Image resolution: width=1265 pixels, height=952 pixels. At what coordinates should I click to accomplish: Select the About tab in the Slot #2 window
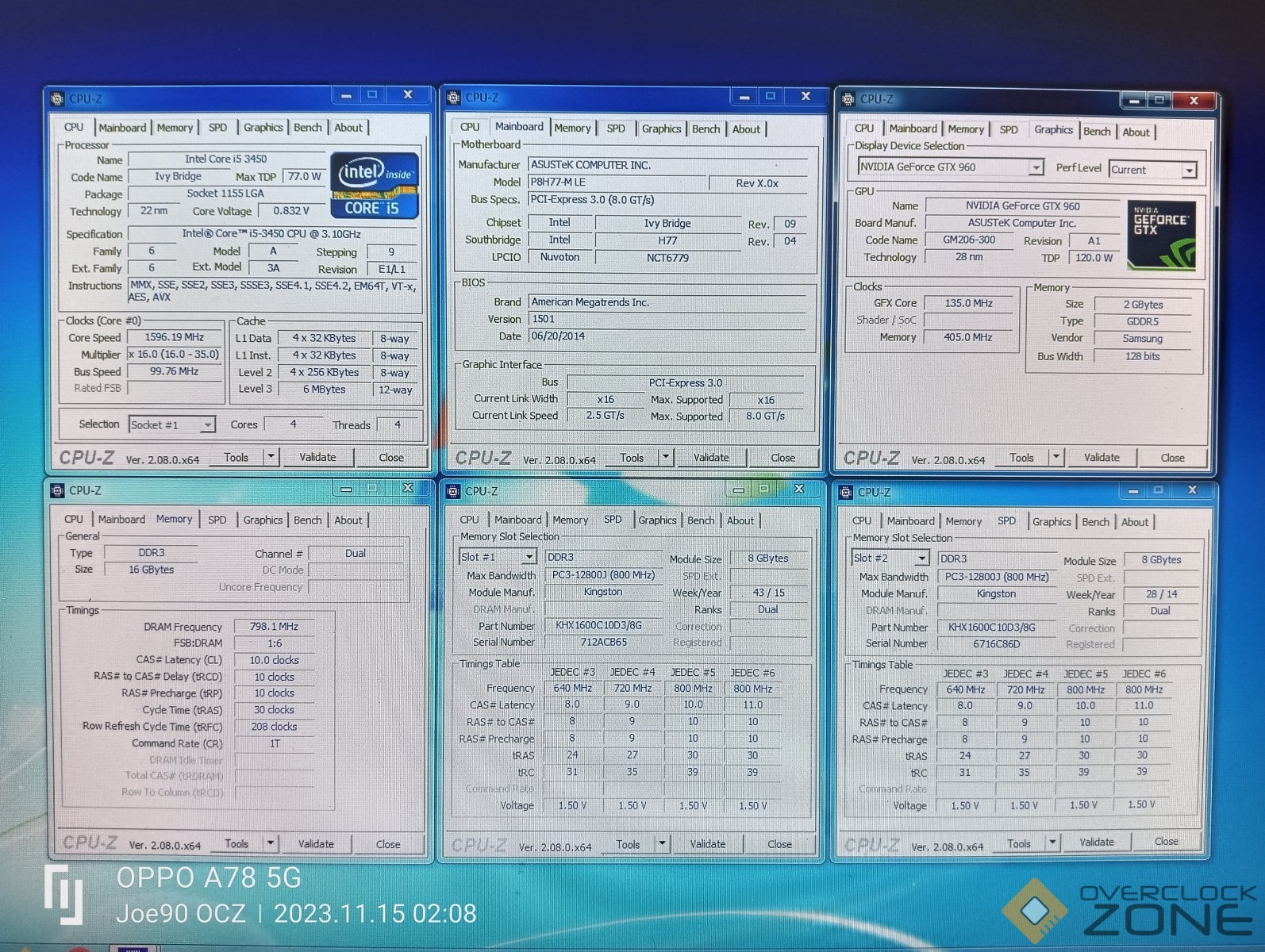tap(1135, 522)
